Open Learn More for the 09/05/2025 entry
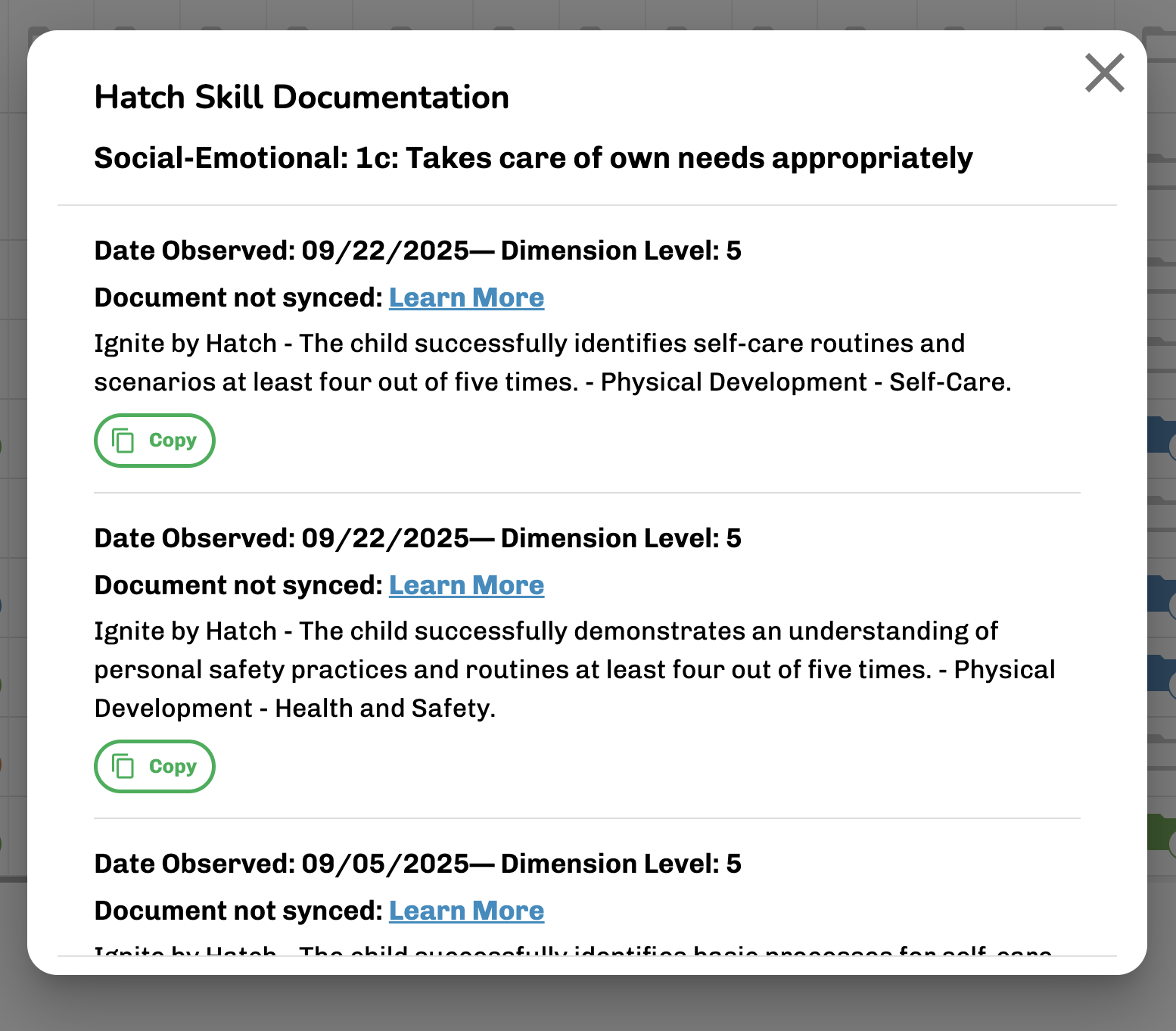Viewport: 1176px width, 1031px height. (466, 911)
